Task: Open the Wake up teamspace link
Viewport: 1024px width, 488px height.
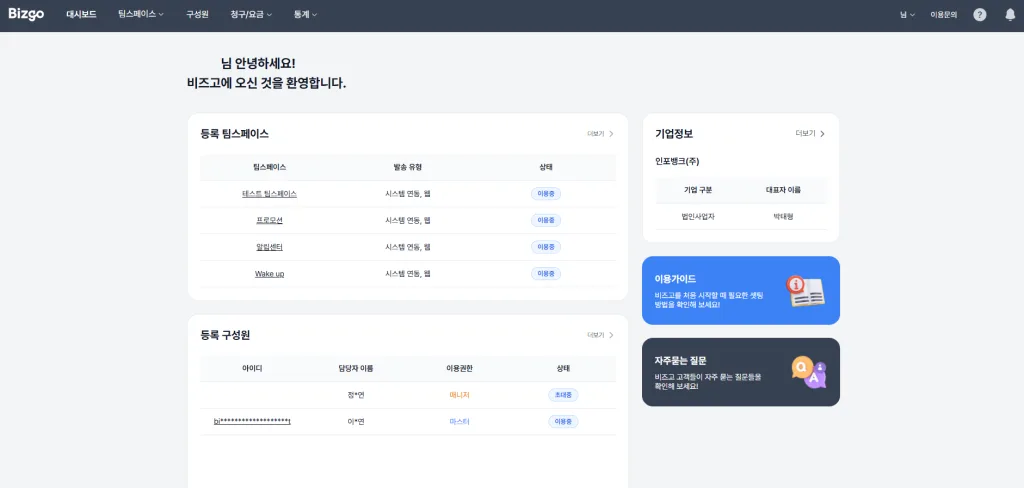Action: tap(269, 274)
